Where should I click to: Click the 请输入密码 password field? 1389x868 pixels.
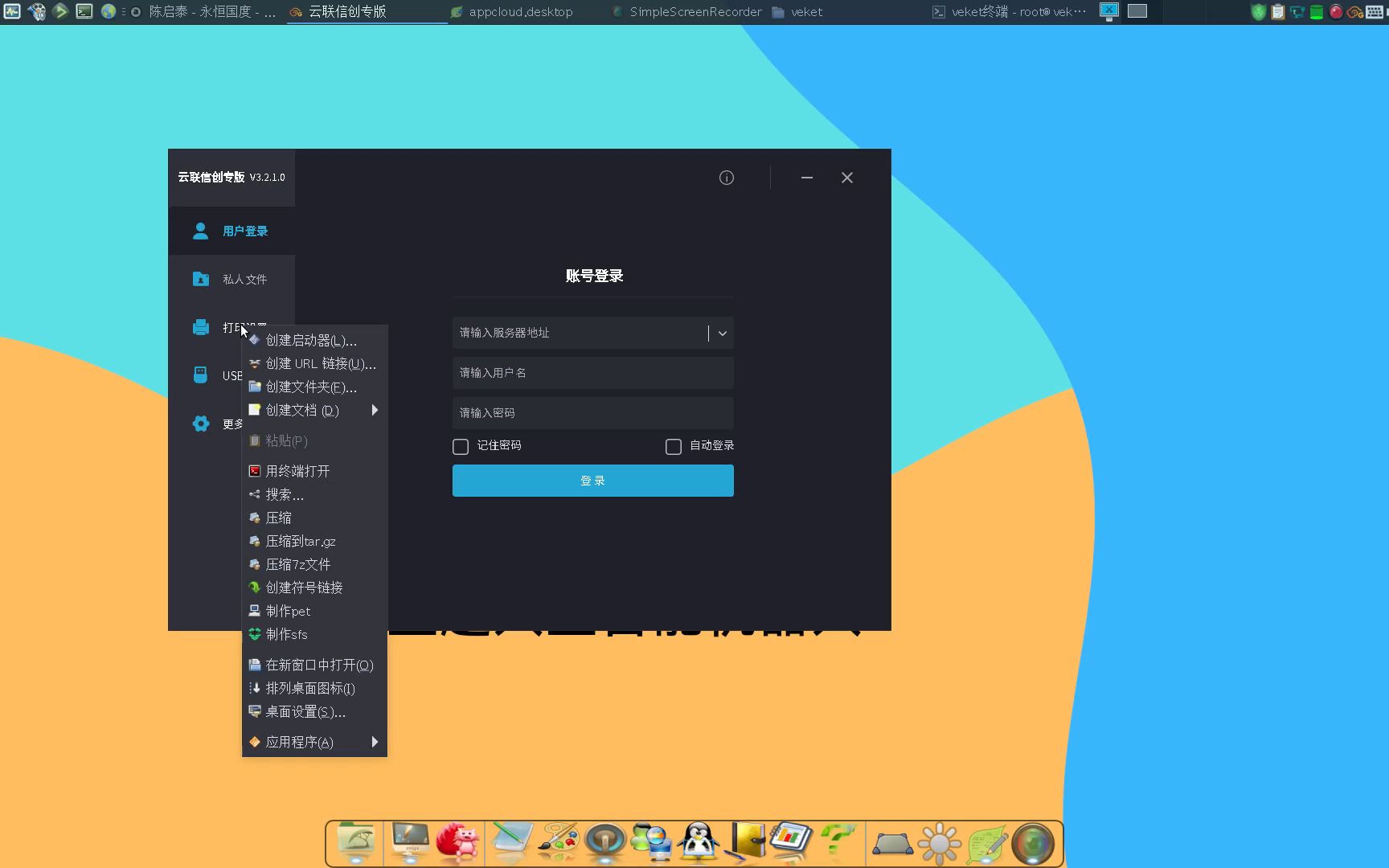click(592, 413)
